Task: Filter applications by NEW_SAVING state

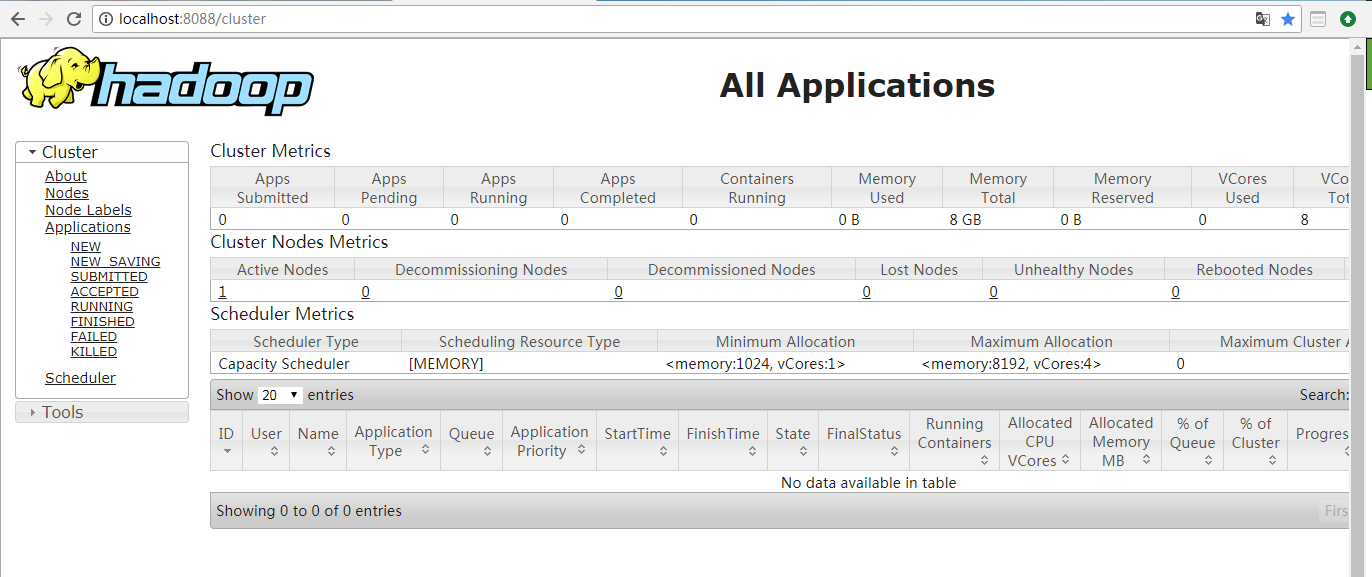Action: point(116,262)
